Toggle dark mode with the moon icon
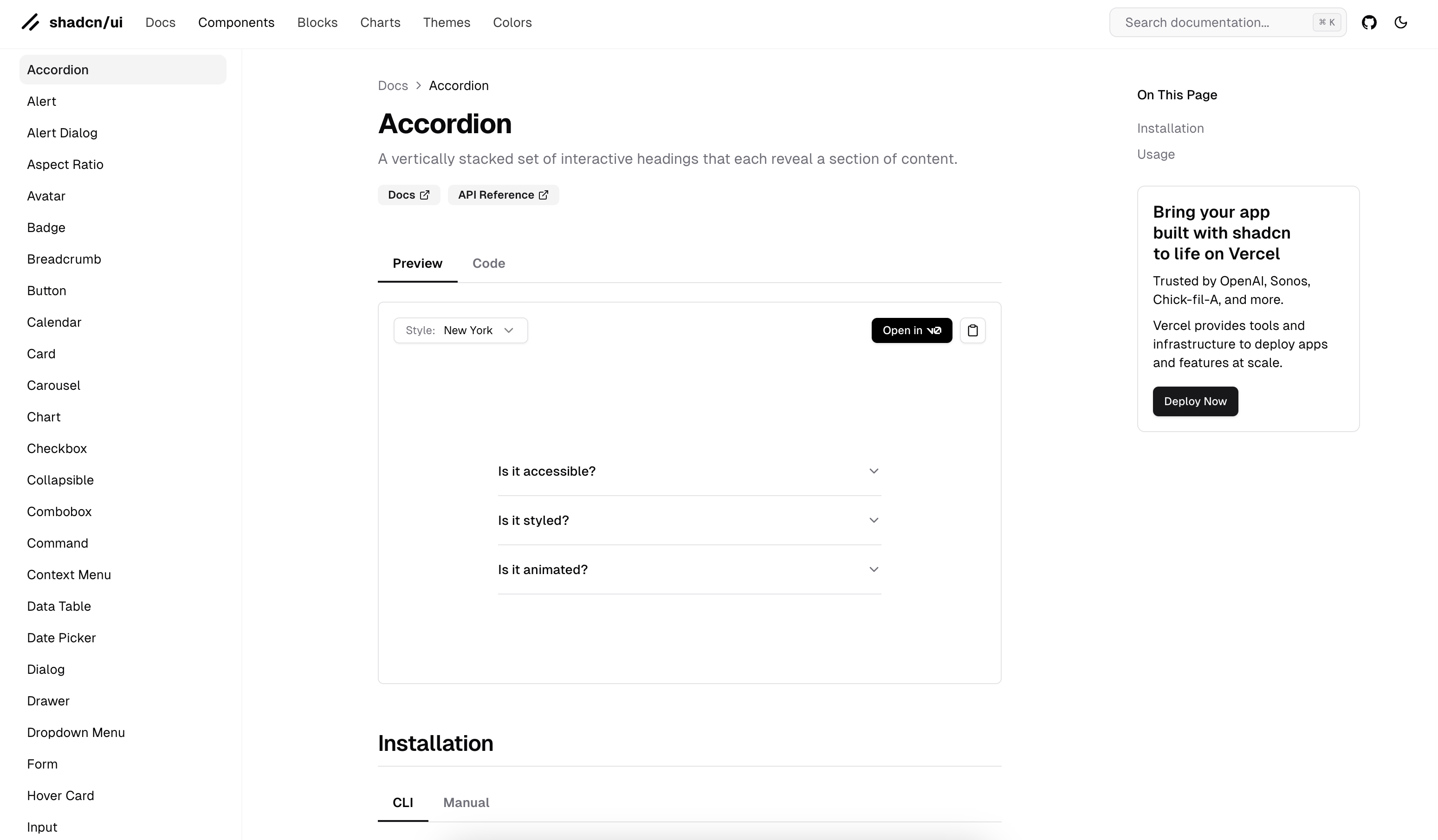1438x840 pixels. point(1400,22)
